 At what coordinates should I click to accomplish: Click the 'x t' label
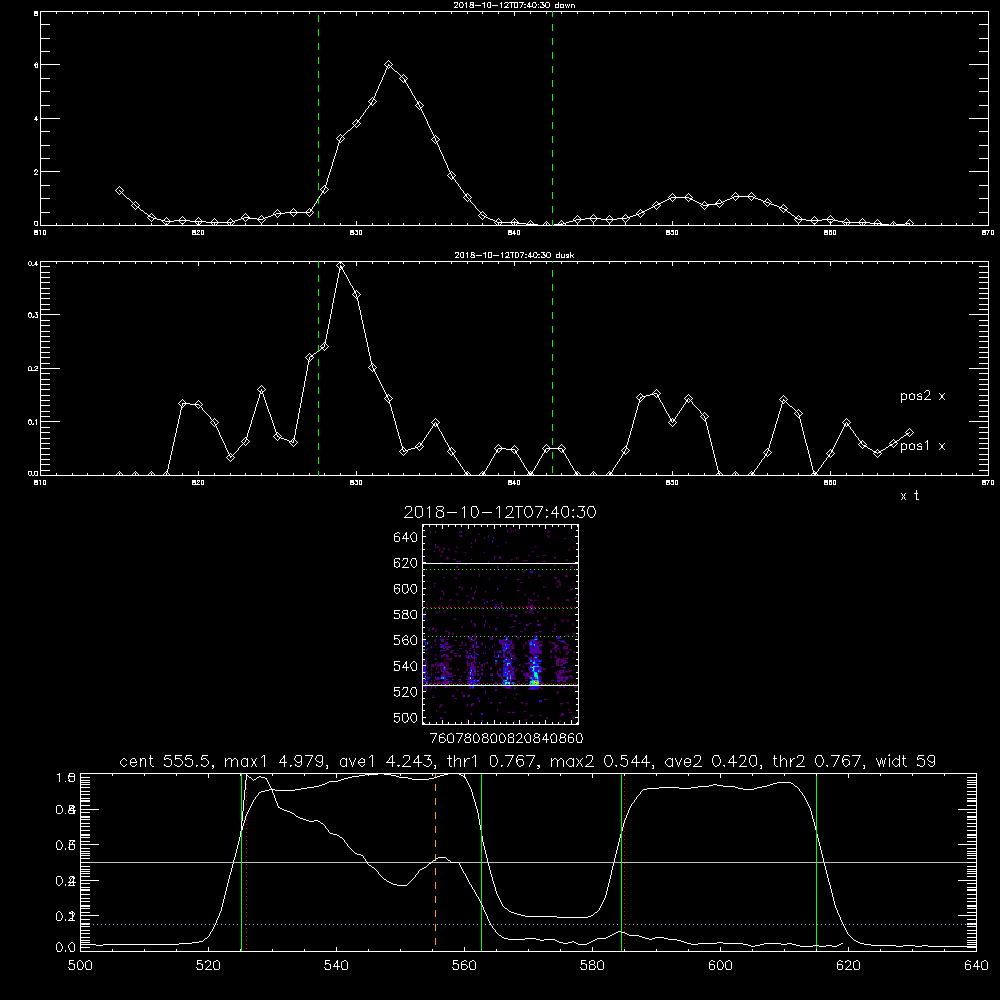coord(909,496)
